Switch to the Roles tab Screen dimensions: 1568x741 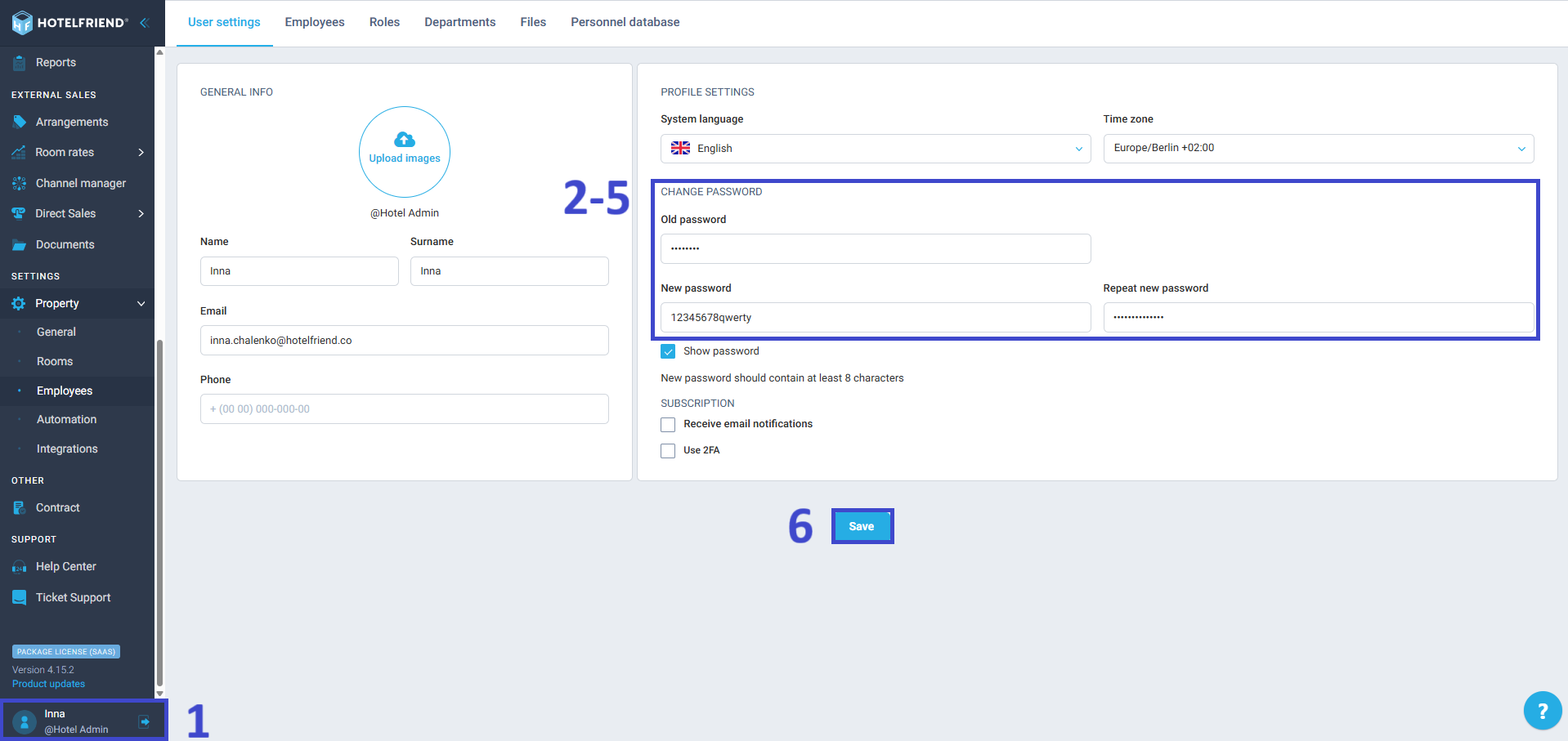click(x=384, y=22)
